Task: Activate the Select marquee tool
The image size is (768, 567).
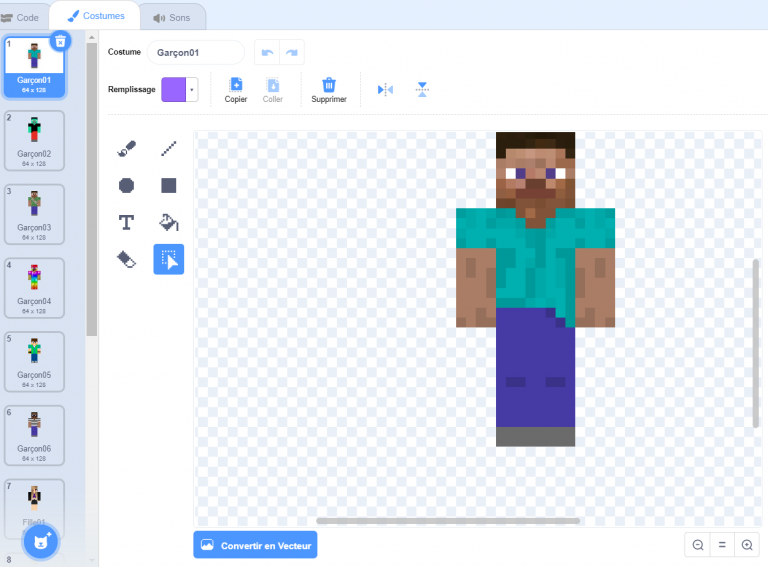Action: tap(168, 260)
